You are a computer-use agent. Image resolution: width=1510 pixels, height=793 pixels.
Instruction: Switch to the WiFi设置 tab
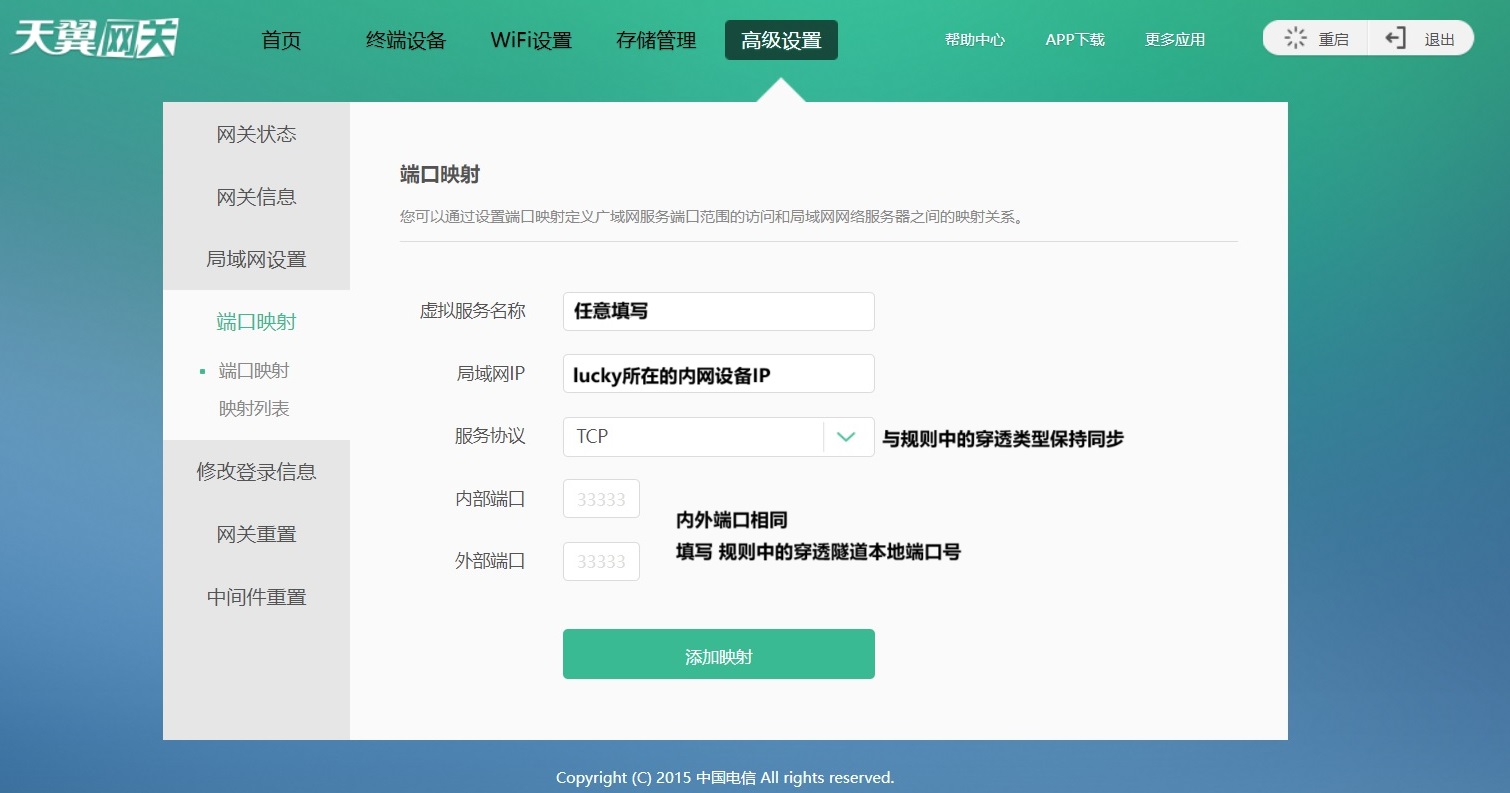[531, 40]
